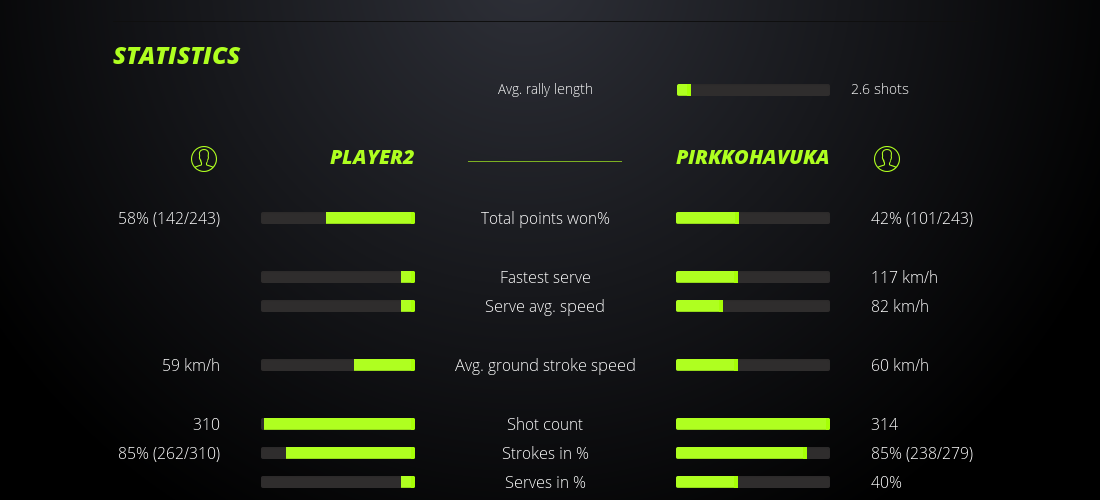The height and width of the screenshot is (500, 1100).
Task: Click Player2's Serve avg. speed bar
Action: tap(338, 306)
